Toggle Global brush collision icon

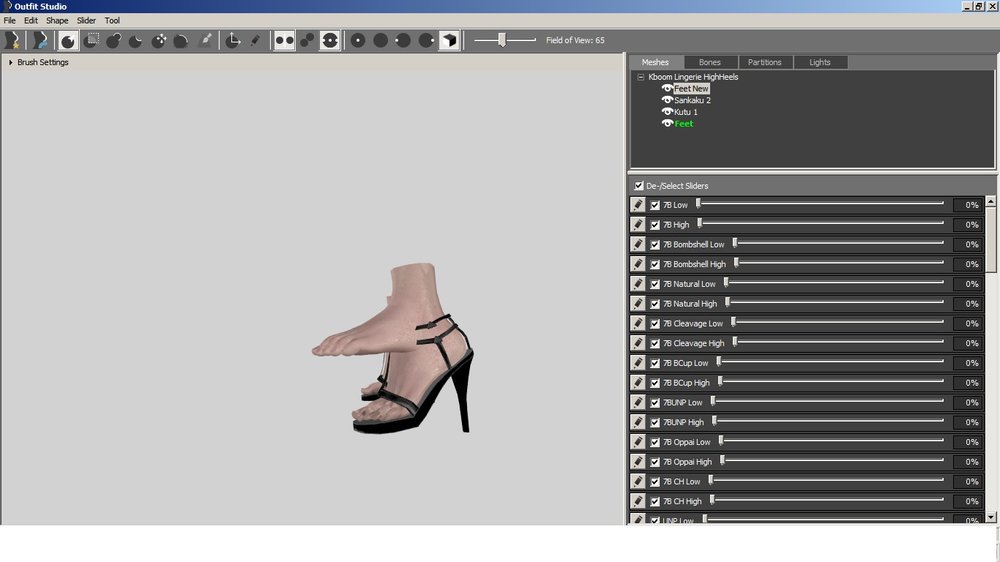330,40
